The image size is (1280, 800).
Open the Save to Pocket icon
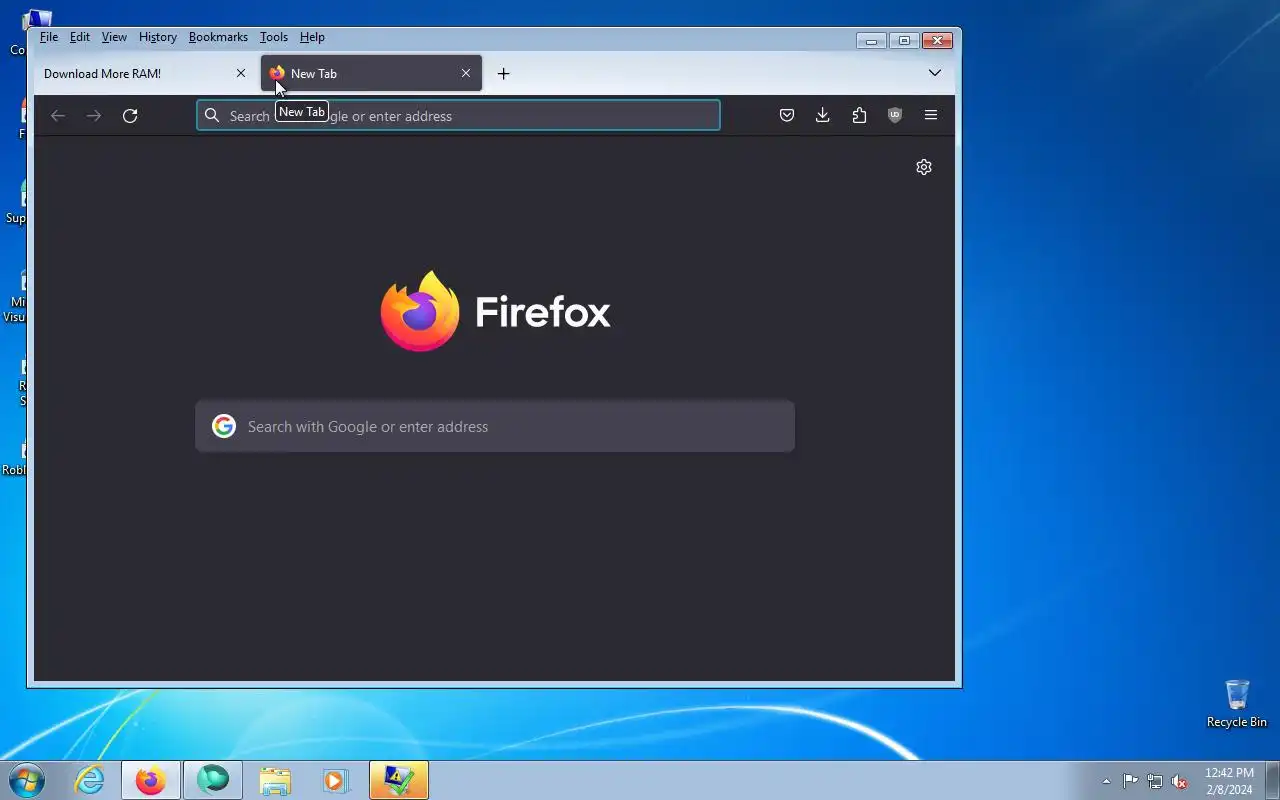click(x=787, y=116)
